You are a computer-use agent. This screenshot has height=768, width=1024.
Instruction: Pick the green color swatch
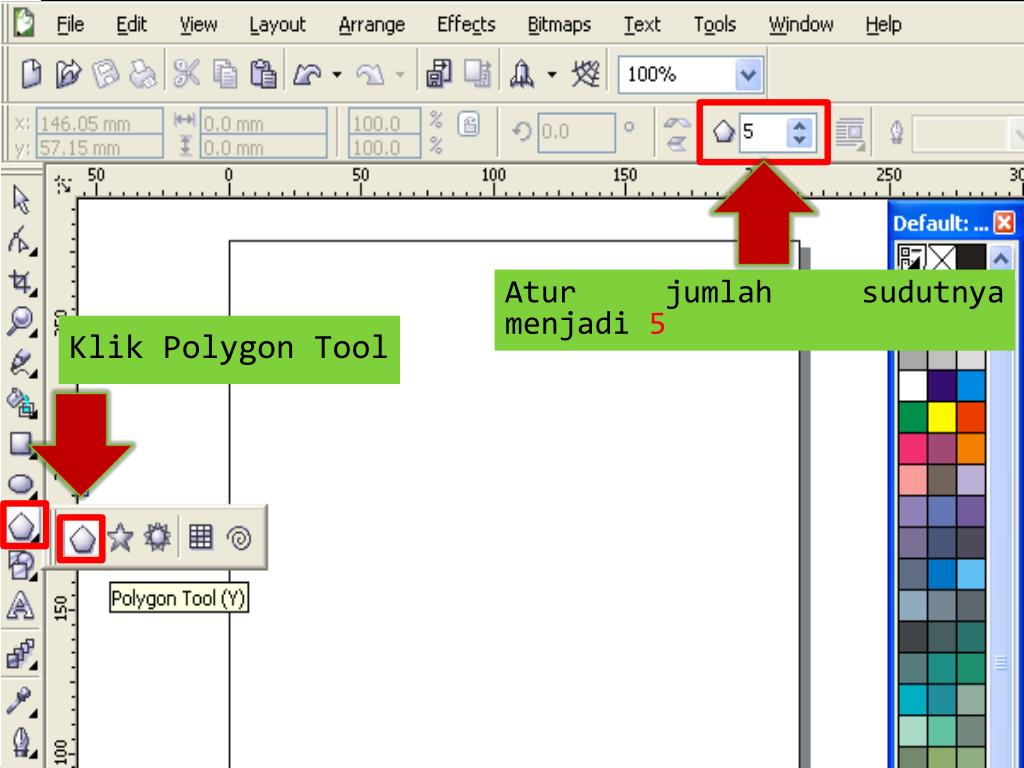[912, 417]
